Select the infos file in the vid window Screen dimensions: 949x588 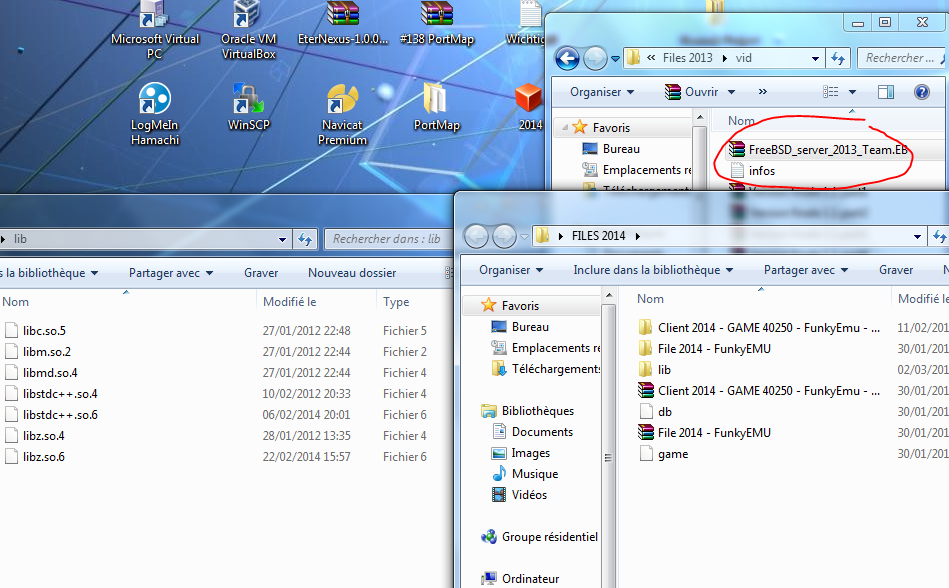coord(752,171)
